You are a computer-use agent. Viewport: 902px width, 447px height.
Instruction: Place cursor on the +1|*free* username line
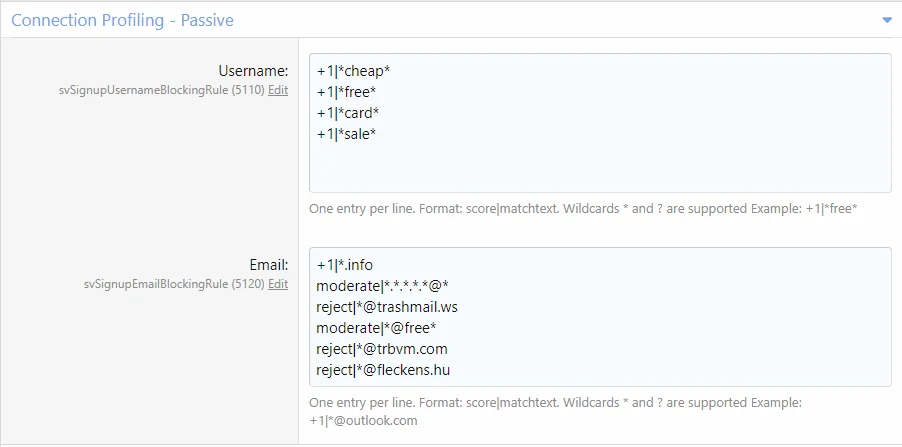point(346,92)
